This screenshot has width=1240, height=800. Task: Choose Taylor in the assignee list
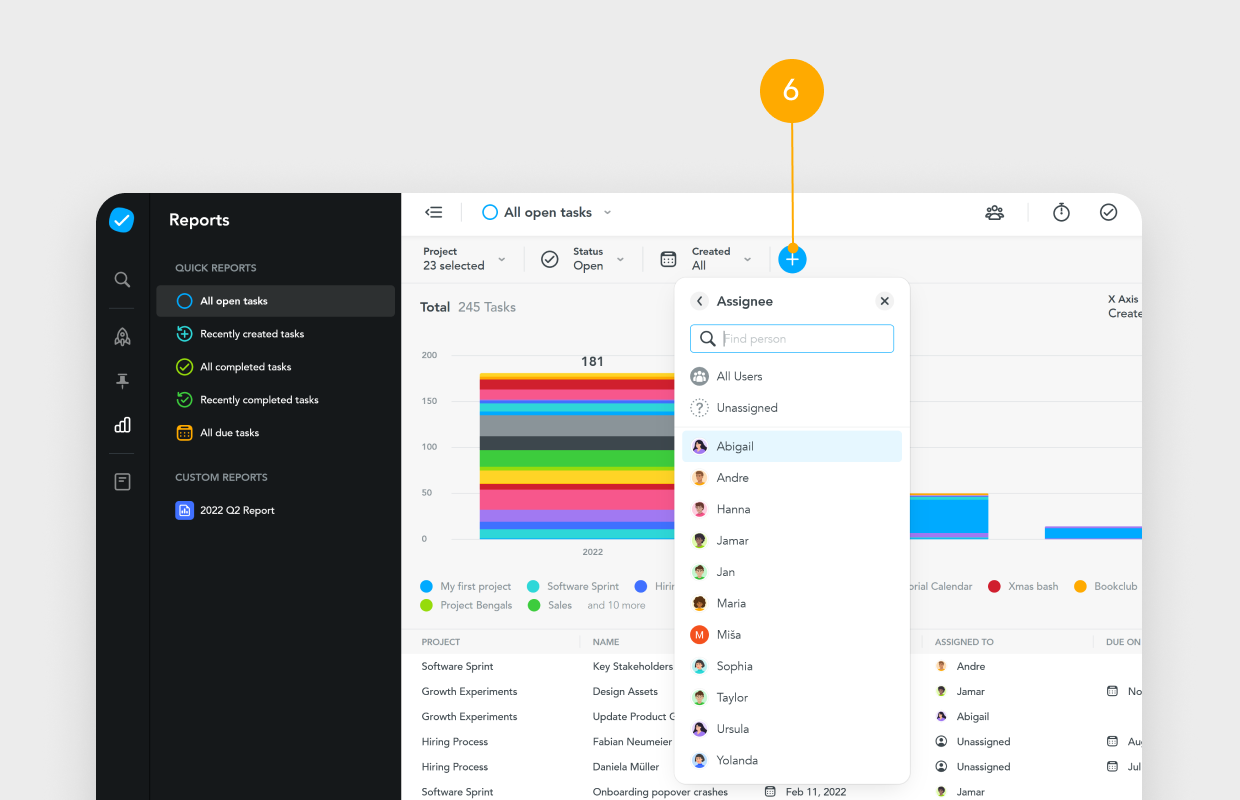(x=792, y=697)
